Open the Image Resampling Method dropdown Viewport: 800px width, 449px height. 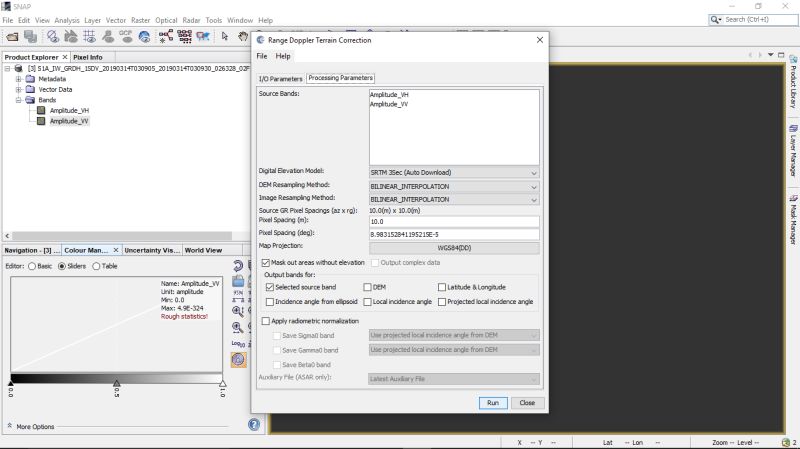point(454,199)
